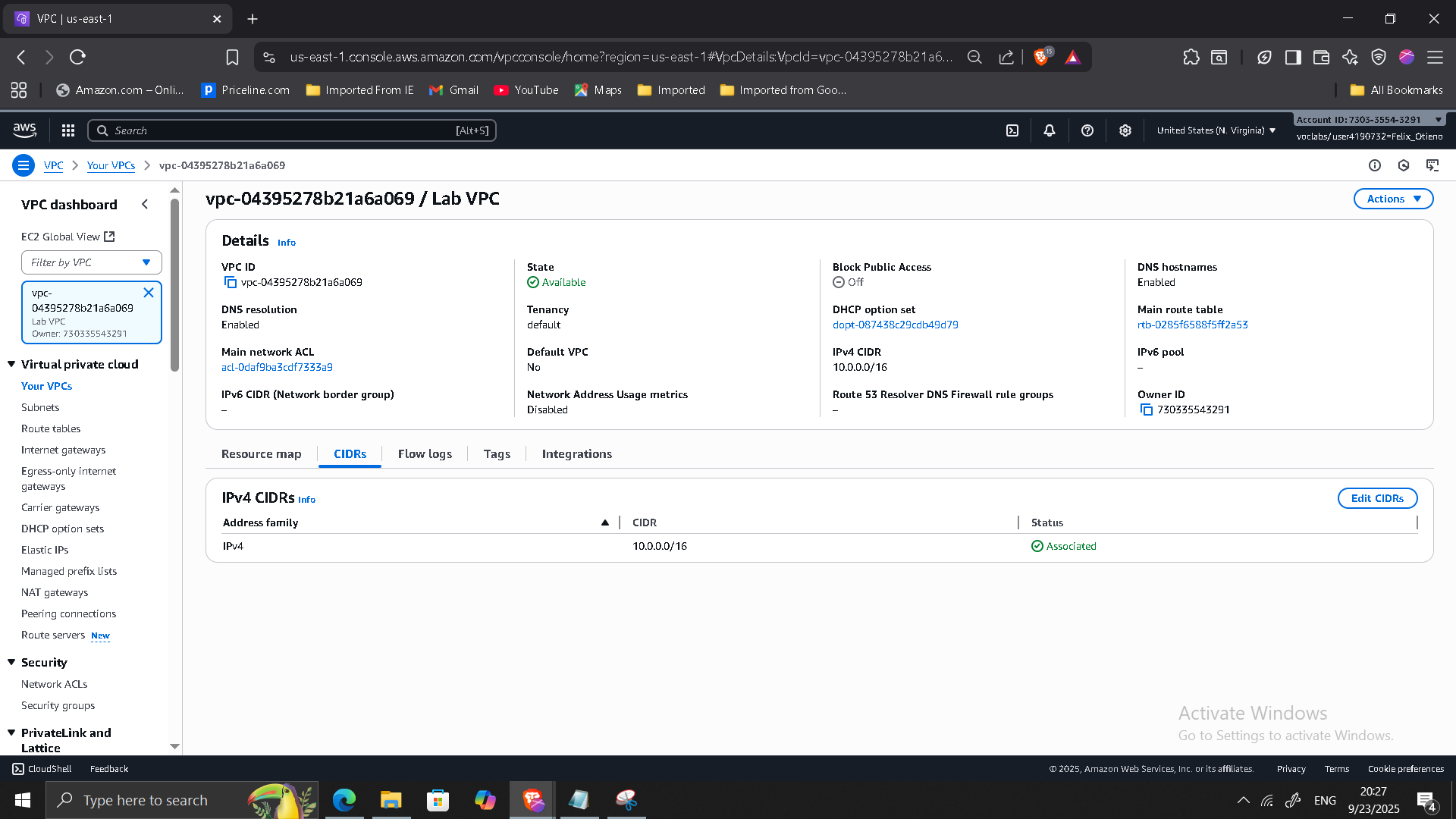
Task: Open the main route table link
Action: [x=1192, y=325]
